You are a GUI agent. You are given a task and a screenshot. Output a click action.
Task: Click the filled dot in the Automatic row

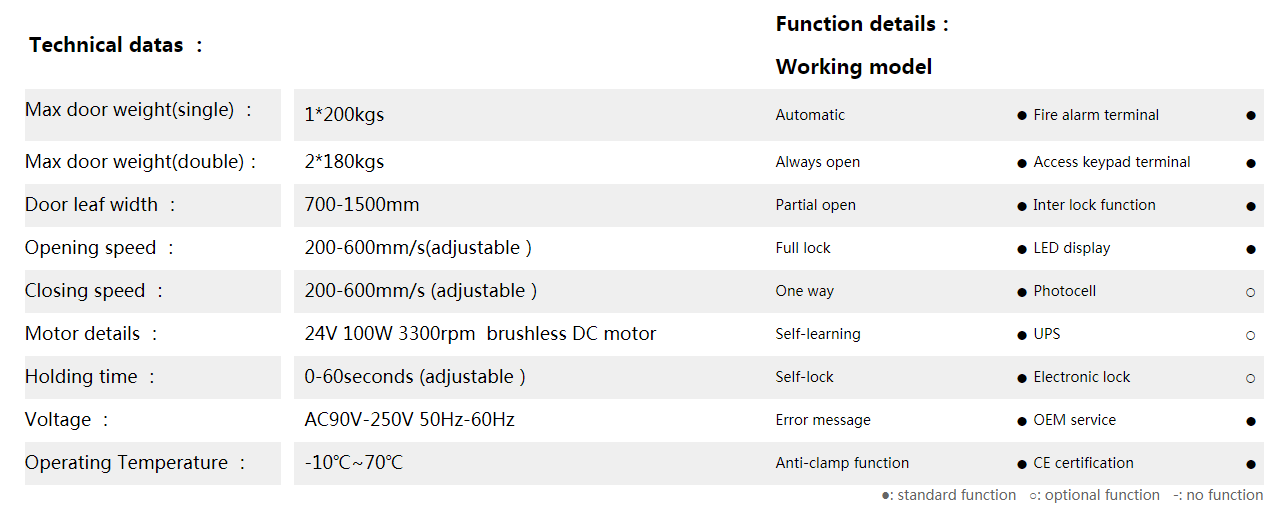click(1021, 116)
